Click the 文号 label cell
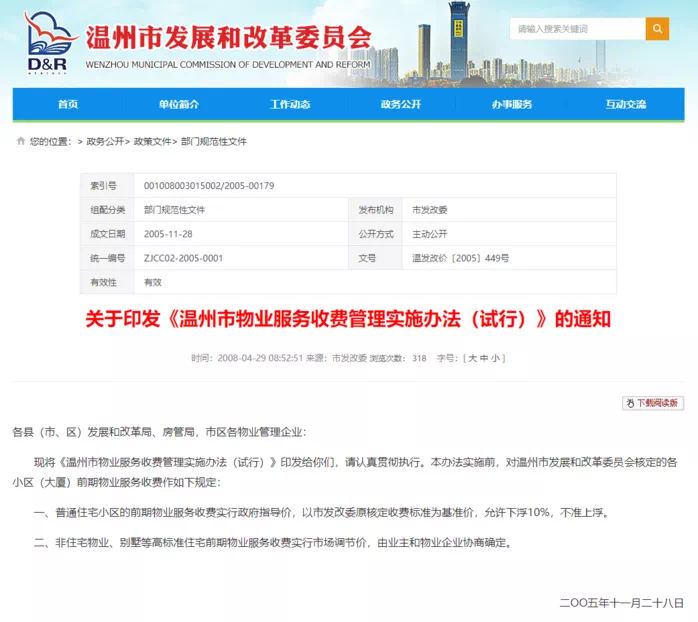Screen dimensions: 698x622 376,258
